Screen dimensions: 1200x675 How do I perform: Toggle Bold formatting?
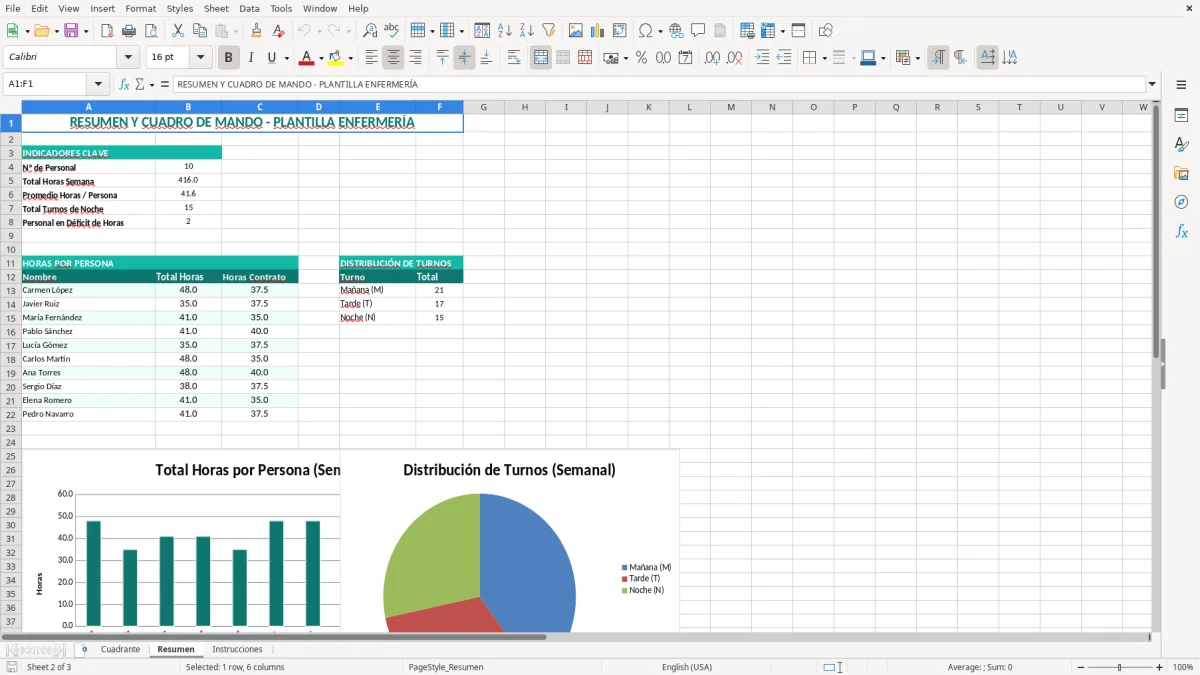(229, 58)
